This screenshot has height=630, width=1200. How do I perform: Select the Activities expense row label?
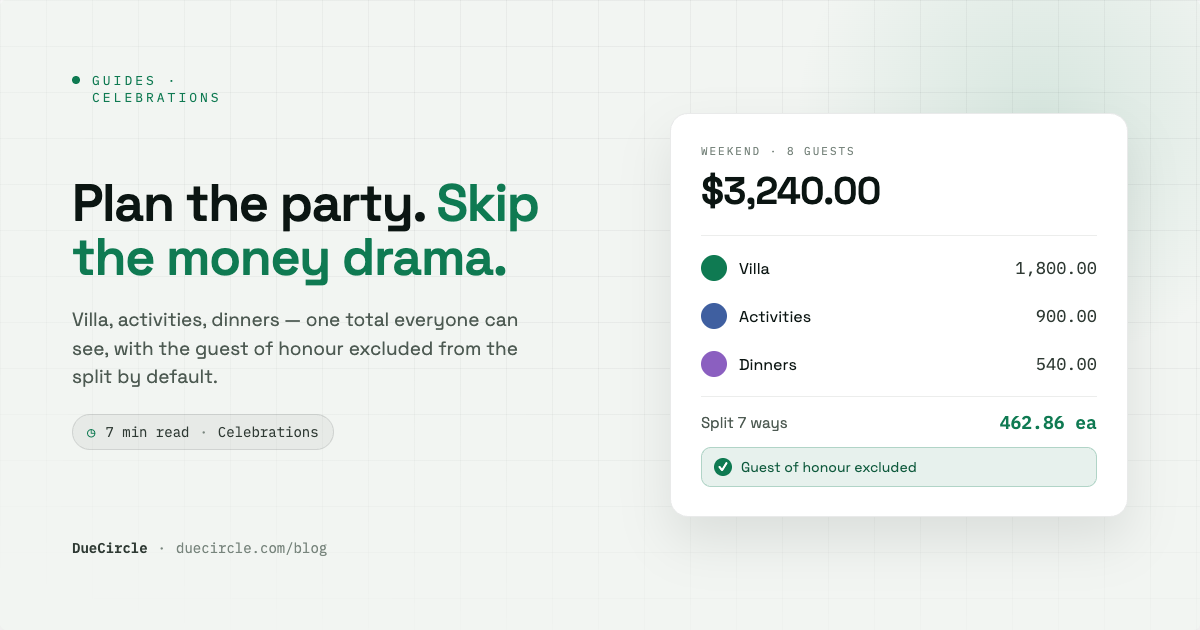[x=775, y=316]
